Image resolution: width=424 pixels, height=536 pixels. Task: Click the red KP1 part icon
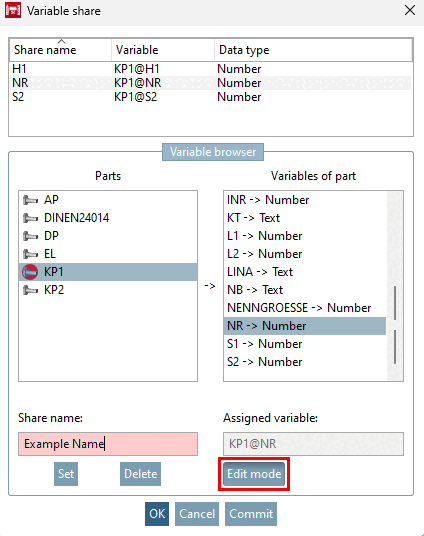pyautogui.click(x=30, y=272)
